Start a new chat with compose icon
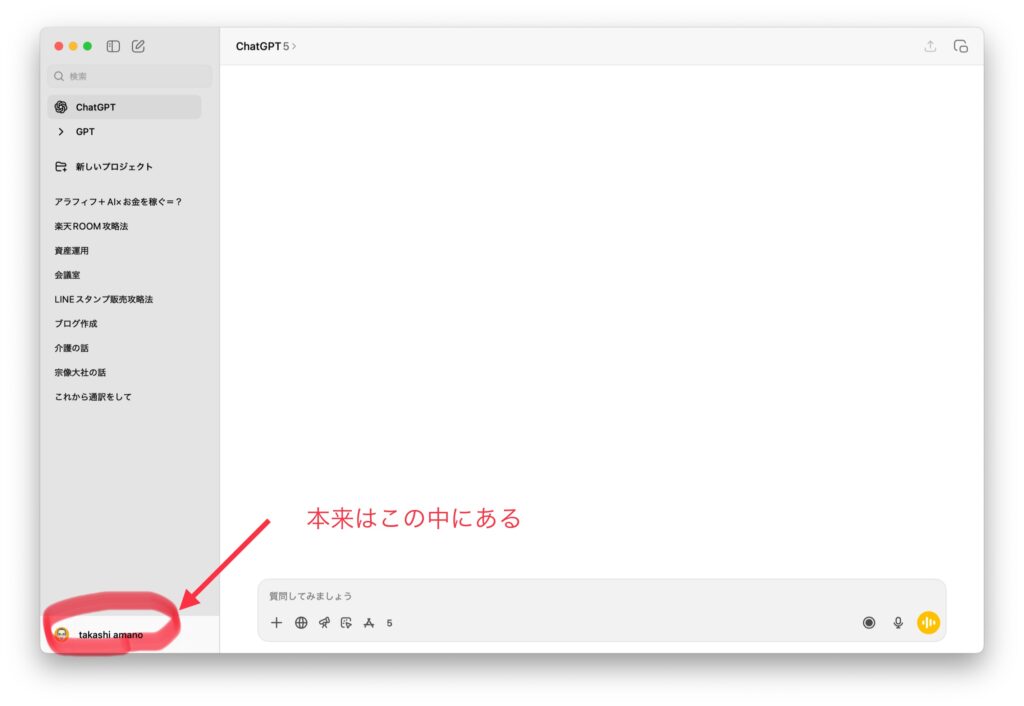The height and width of the screenshot is (706, 1024). [138, 46]
